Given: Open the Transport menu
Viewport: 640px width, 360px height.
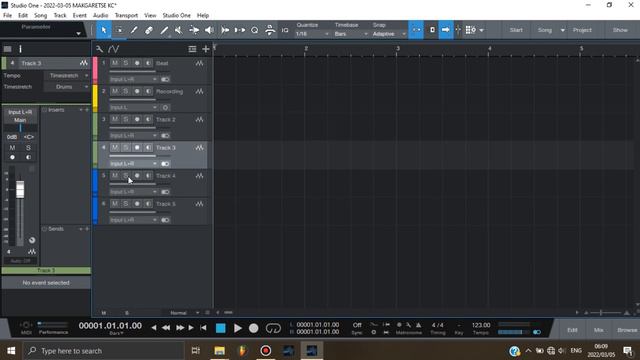Looking at the screenshot, I should point(126,16).
